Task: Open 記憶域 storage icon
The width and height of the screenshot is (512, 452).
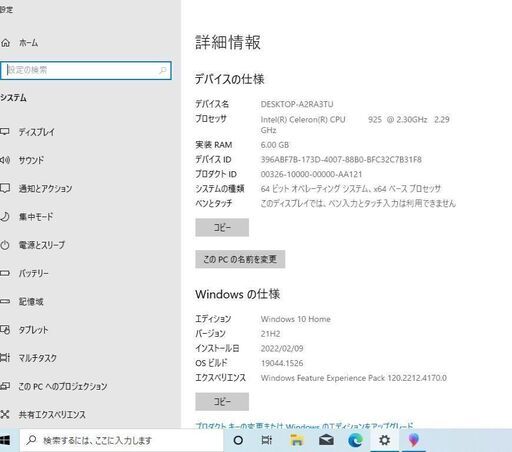Action: point(5,301)
